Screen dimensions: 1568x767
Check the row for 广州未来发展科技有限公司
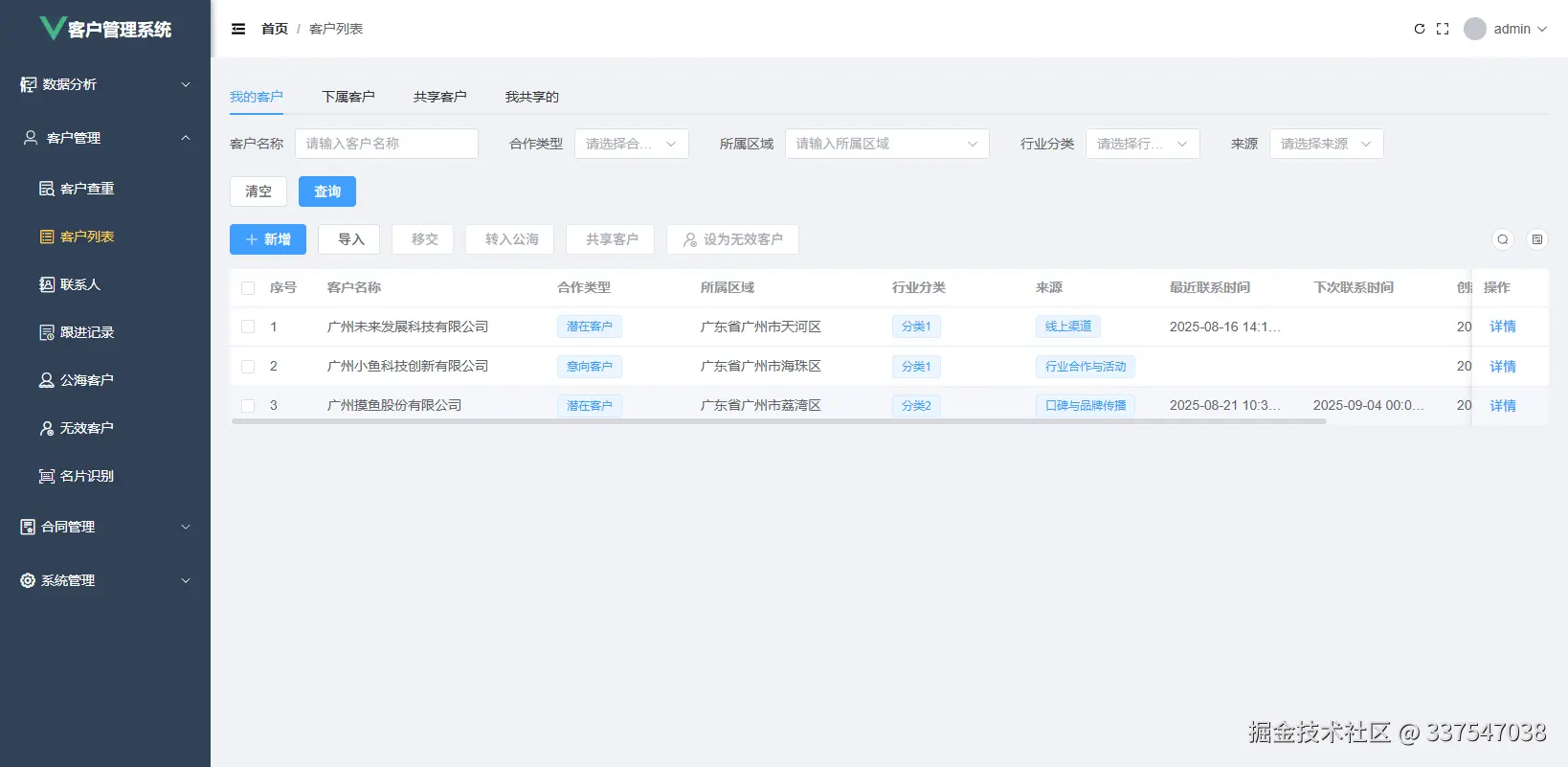[x=248, y=327]
